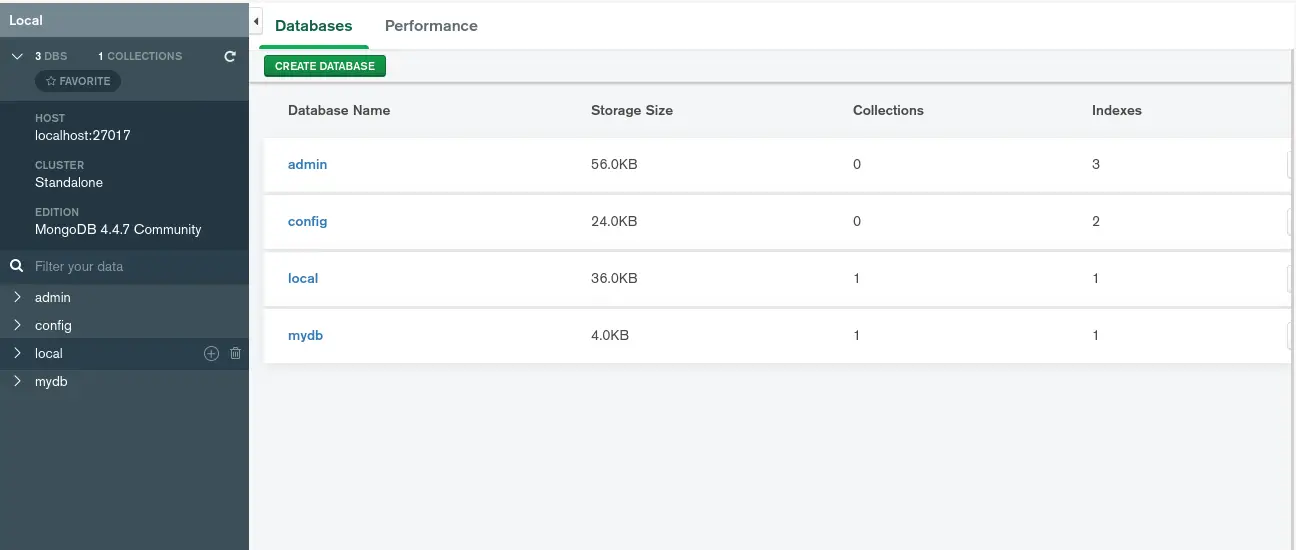Screen dimensions: 1296x550
Task: Select mydb in the sidebar tree
Action: tap(51, 381)
